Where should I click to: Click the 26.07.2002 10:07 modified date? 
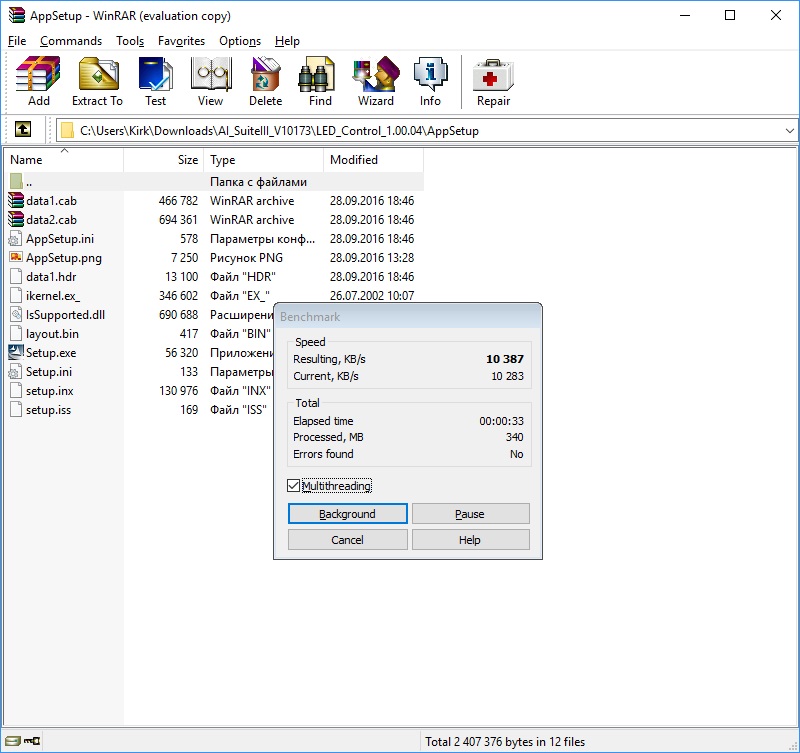pos(372,295)
